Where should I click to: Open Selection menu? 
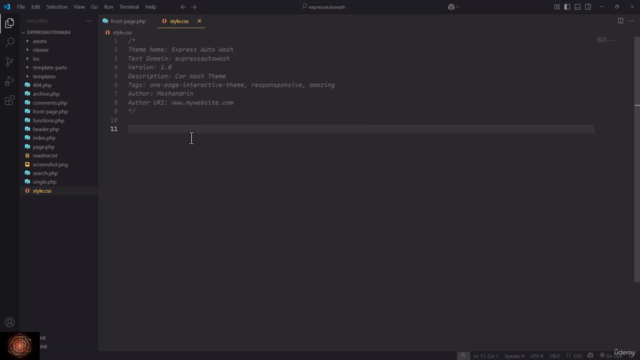[x=57, y=7]
